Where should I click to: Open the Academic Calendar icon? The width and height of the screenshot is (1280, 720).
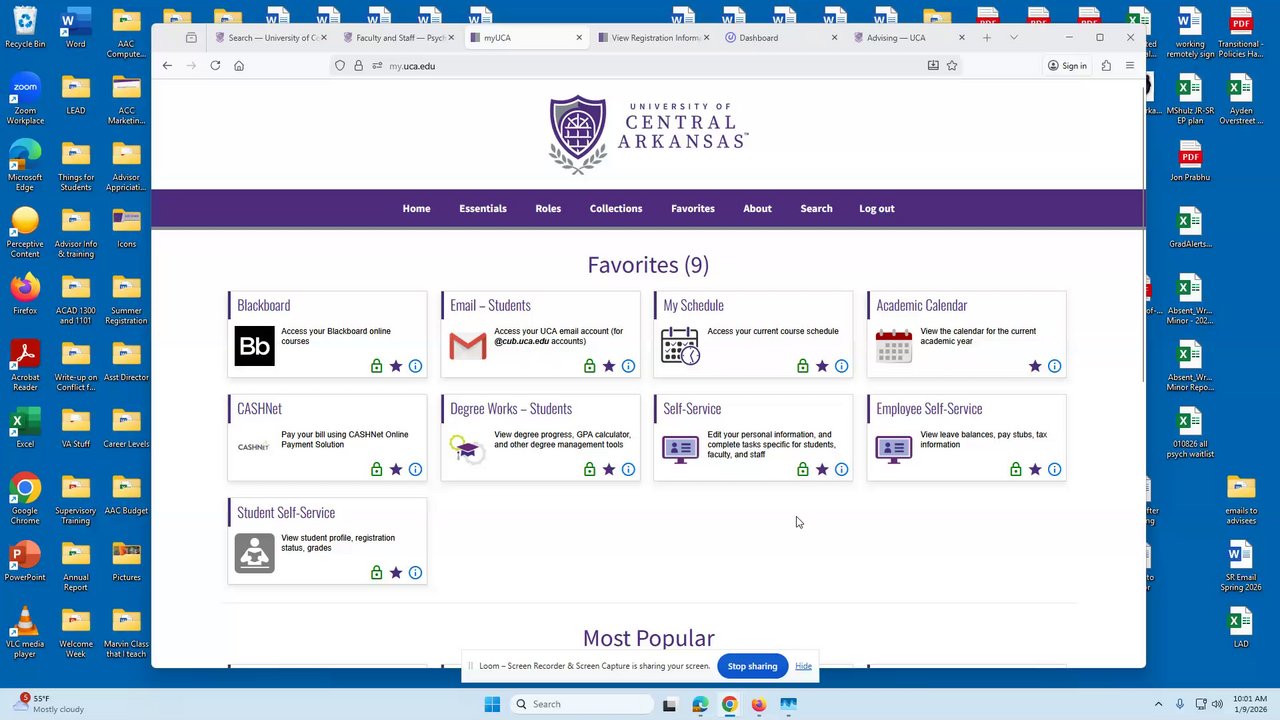coord(893,346)
